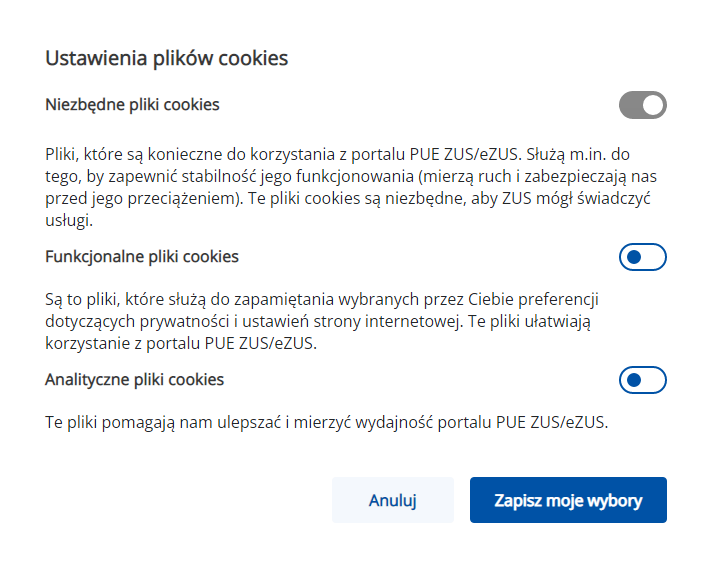
Task: Click the blue knob of the Funkcjonalne switch
Action: coord(632,258)
